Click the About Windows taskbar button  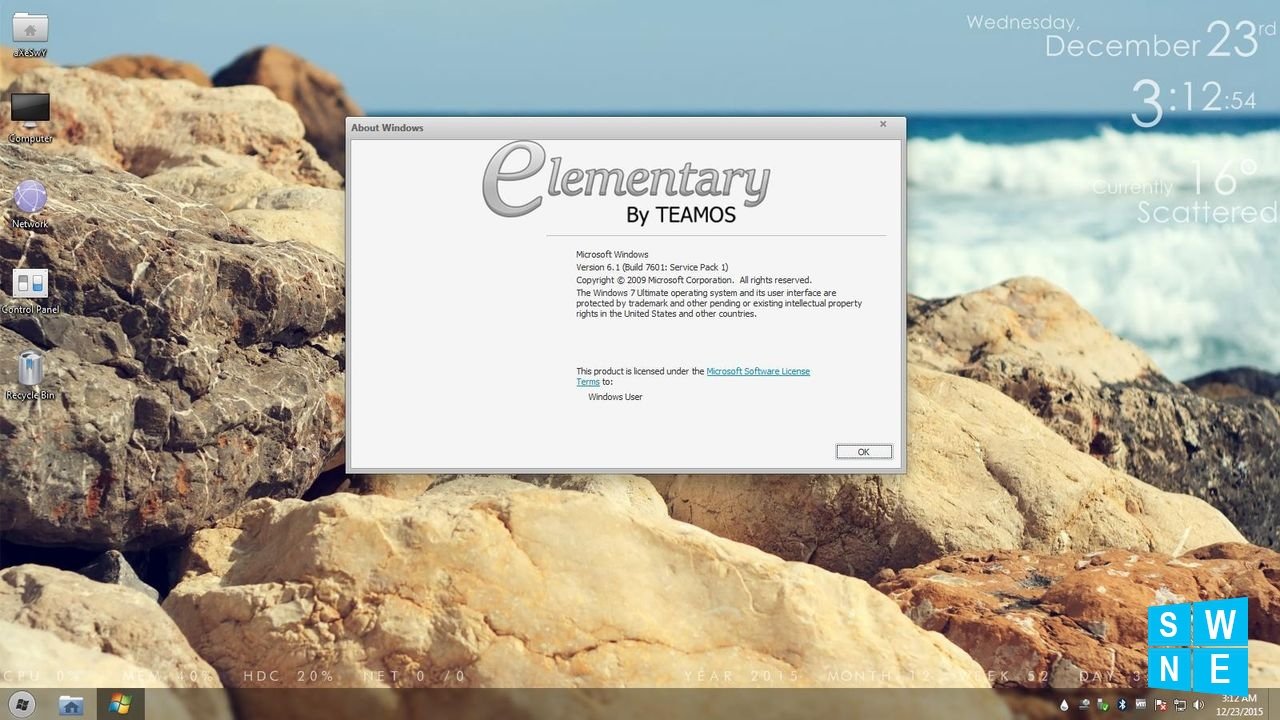[120, 704]
